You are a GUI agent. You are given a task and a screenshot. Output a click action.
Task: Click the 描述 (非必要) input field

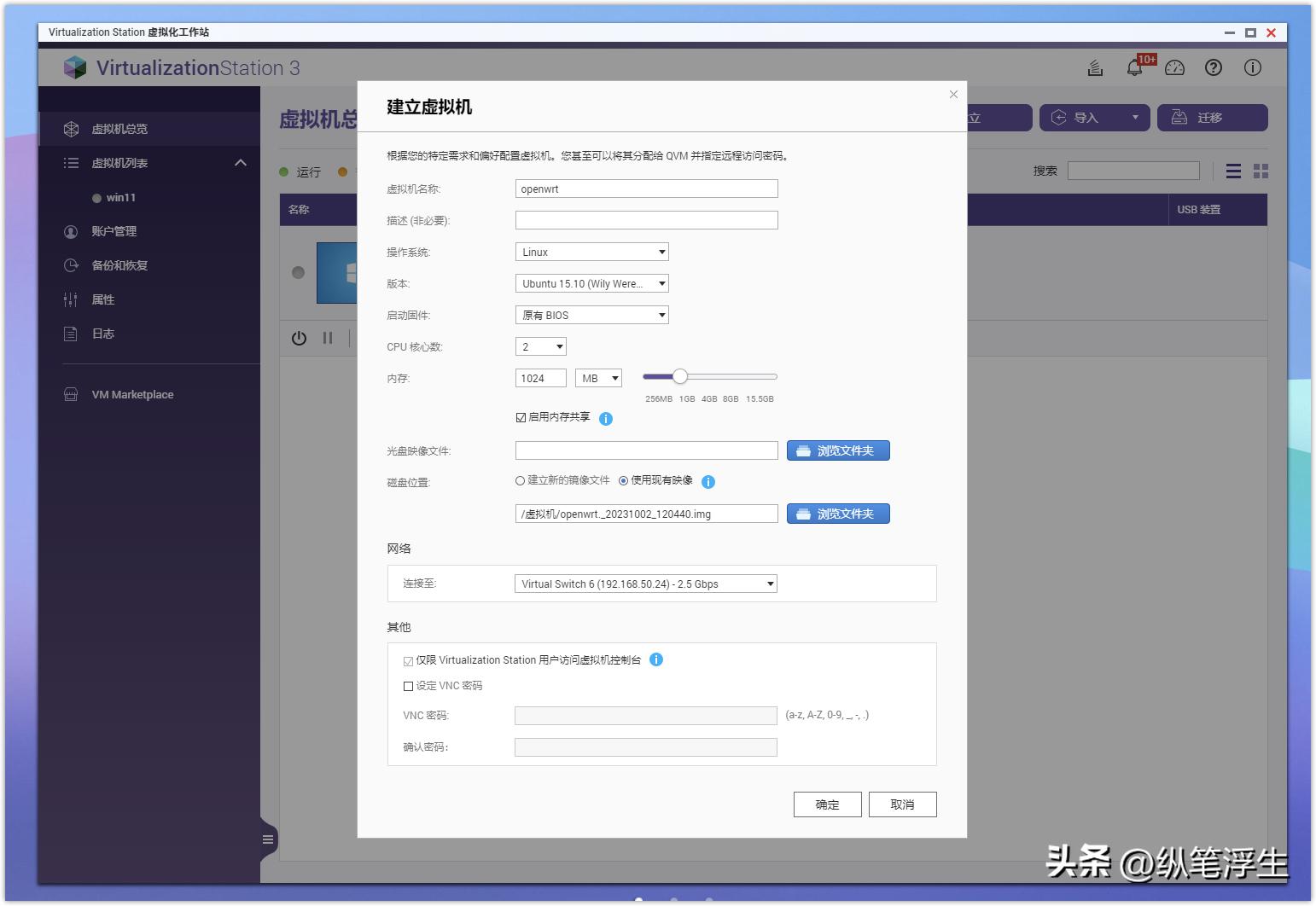[645, 220]
